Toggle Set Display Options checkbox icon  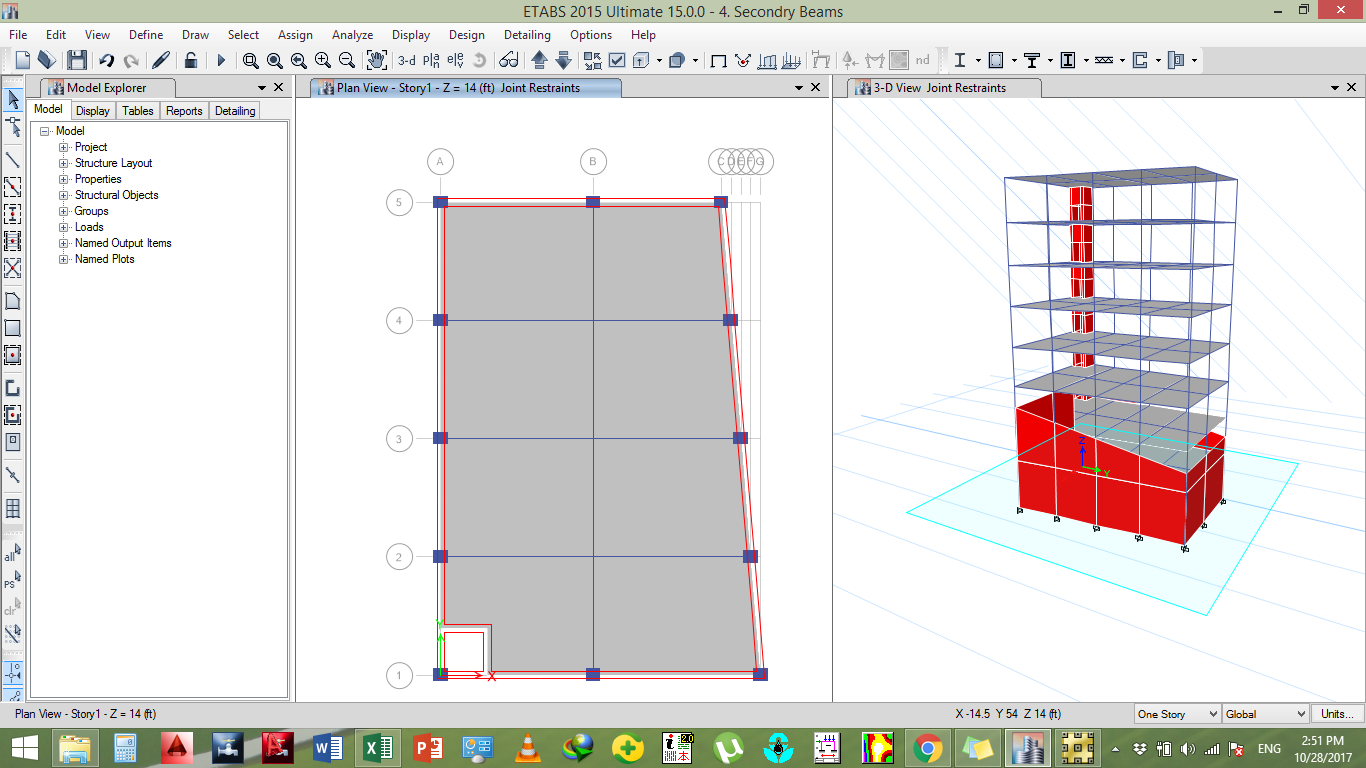pyautogui.click(x=617, y=60)
